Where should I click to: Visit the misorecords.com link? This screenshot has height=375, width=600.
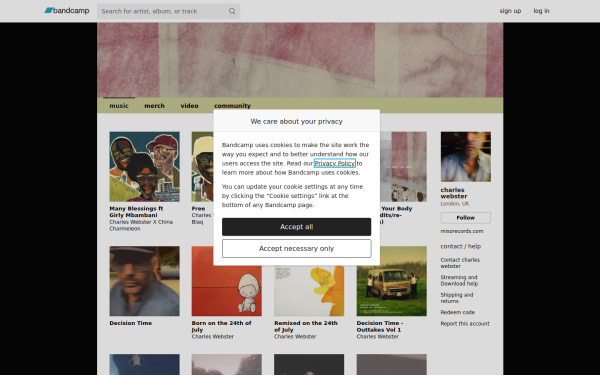(x=462, y=231)
